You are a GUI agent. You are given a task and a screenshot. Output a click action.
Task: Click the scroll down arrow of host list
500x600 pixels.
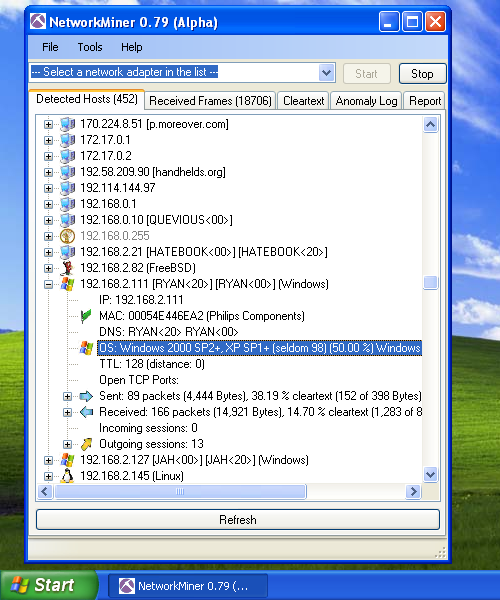point(430,474)
